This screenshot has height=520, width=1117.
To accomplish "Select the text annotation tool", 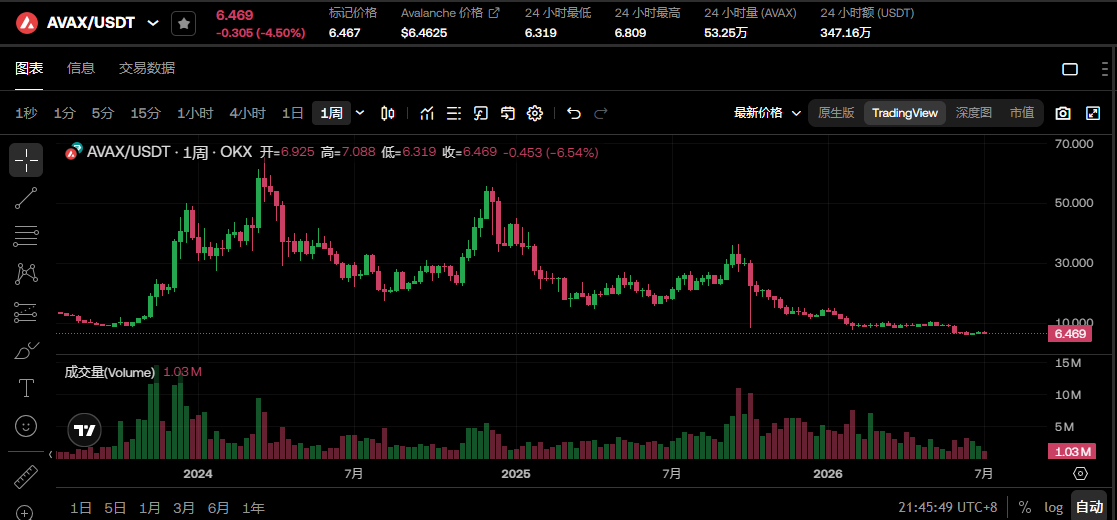I will pos(26,388).
